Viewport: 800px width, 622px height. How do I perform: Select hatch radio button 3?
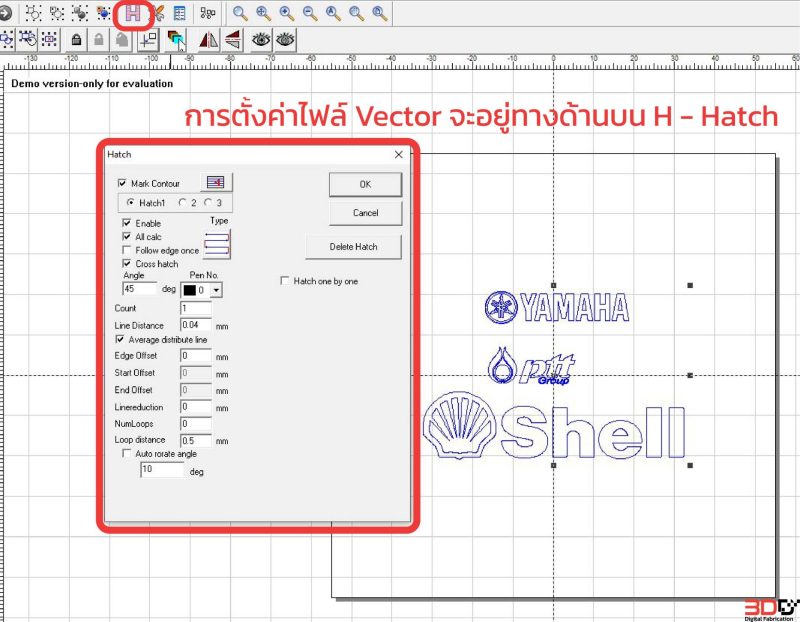(208, 203)
